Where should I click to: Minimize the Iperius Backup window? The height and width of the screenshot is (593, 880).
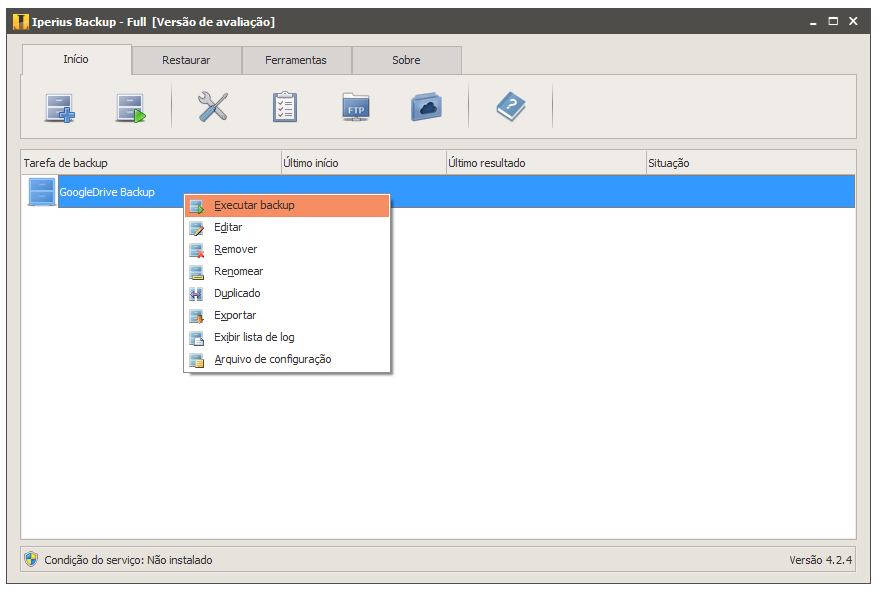pos(813,22)
